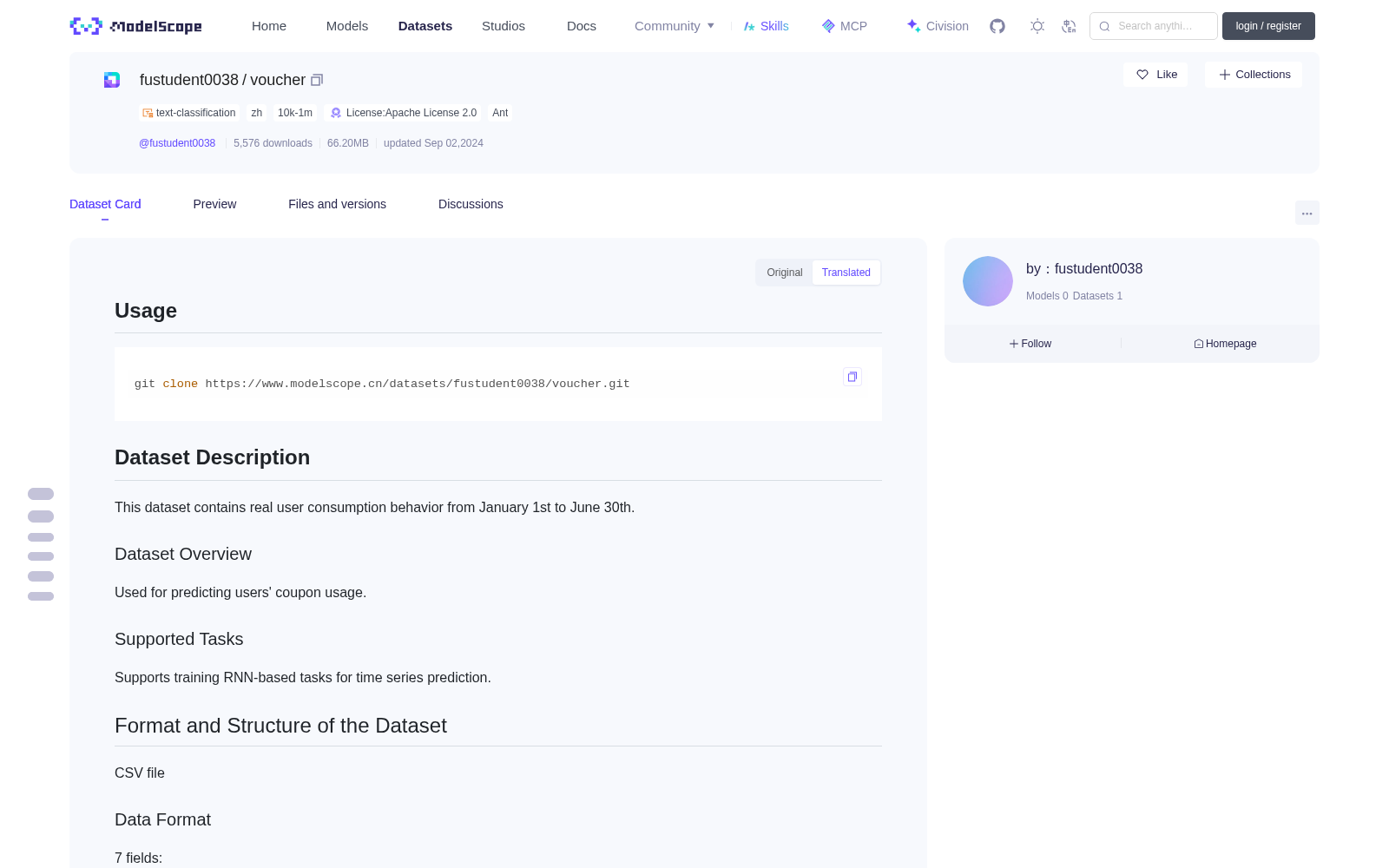Click the text-classification tag
This screenshot has height=868, width=1389.
(189, 113)
